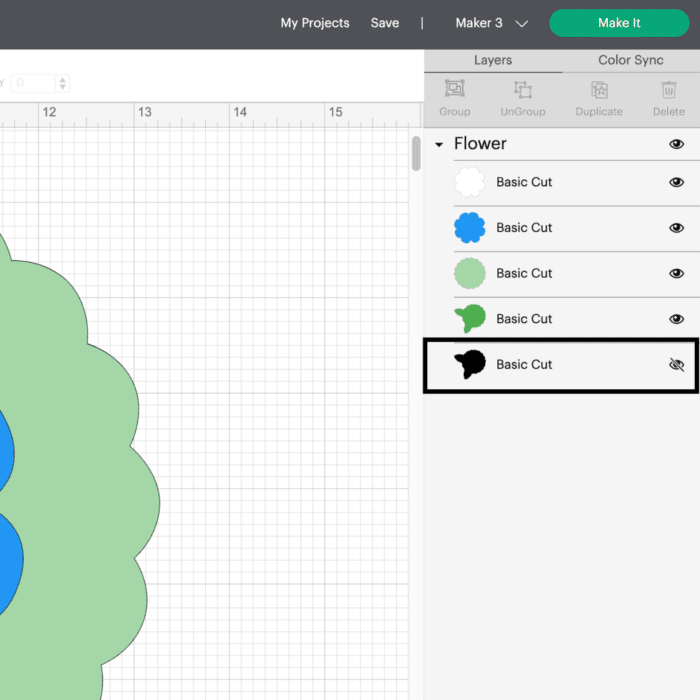Switch to the Color Sync tab
This screenshot has height=700, width=700.
coord(630,60)
